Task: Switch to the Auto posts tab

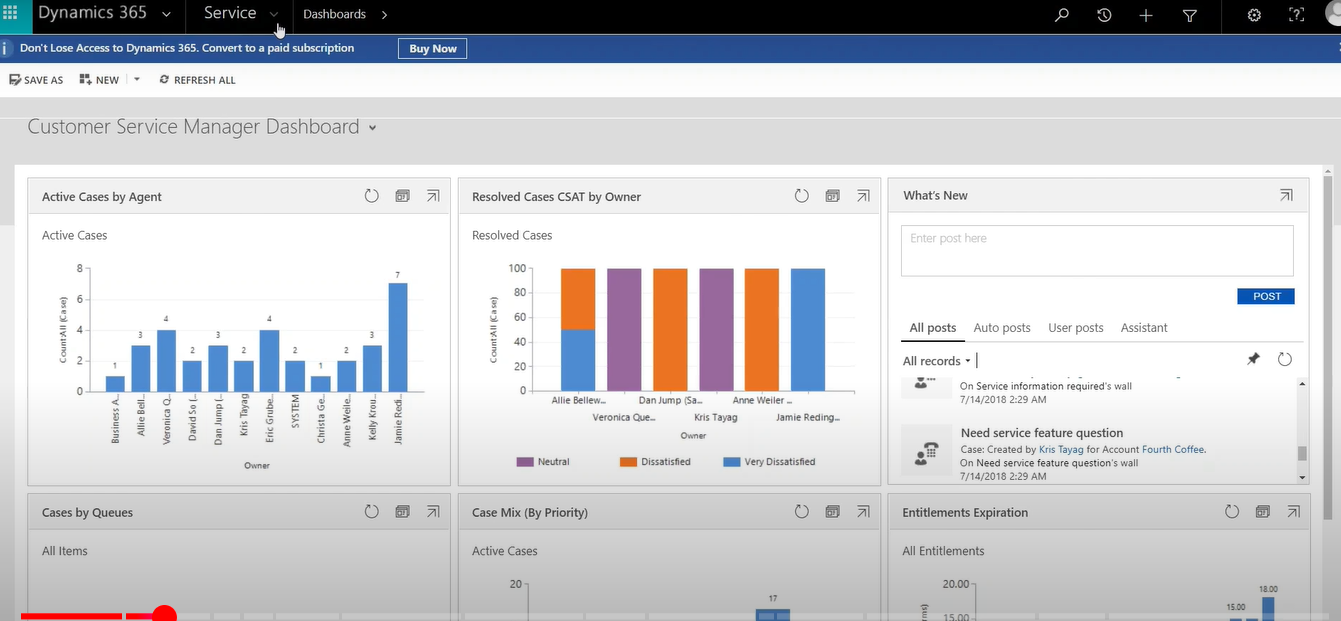Action: pyautogui.click(x=1002, y=327)
